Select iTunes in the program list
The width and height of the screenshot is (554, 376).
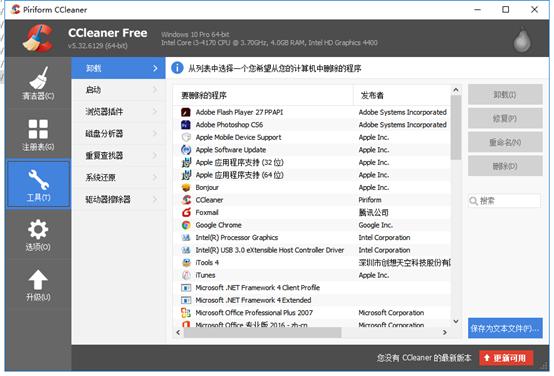[x=205, y=275]
